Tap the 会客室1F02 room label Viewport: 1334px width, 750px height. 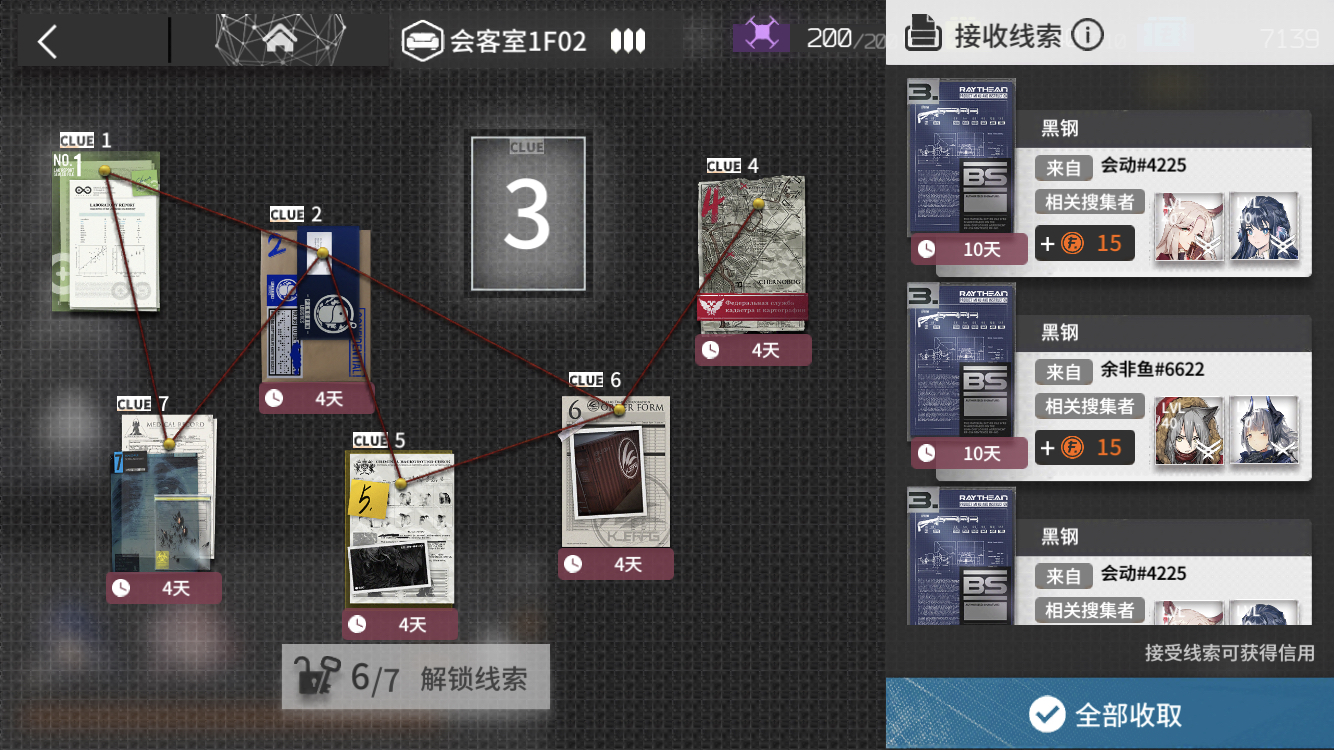pyautogui.click(x=518, y=41)
